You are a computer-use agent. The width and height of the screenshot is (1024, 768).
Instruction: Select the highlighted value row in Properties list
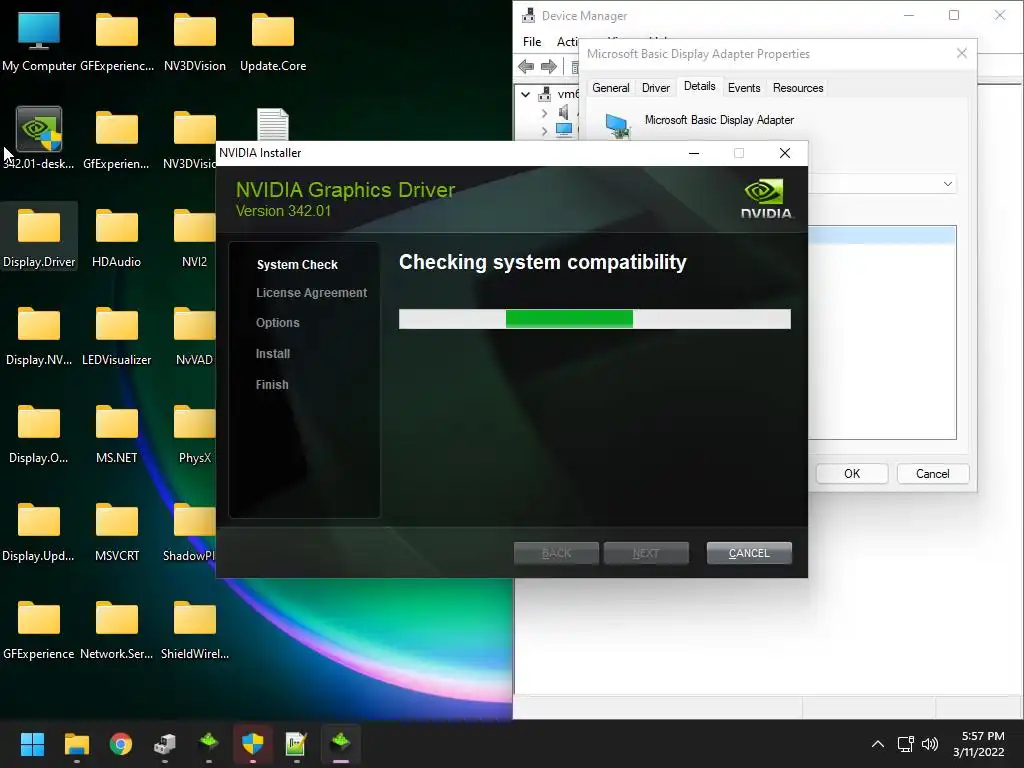point(882,235)
